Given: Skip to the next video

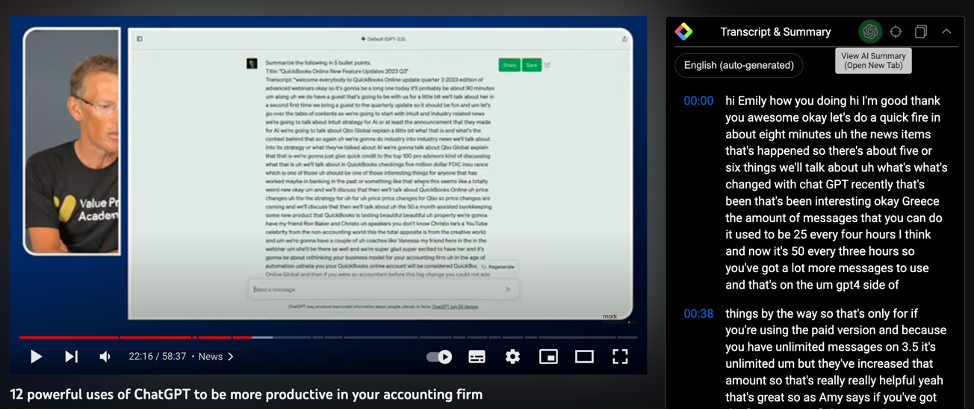Looking at the screenshot, I should pos(71,357).
